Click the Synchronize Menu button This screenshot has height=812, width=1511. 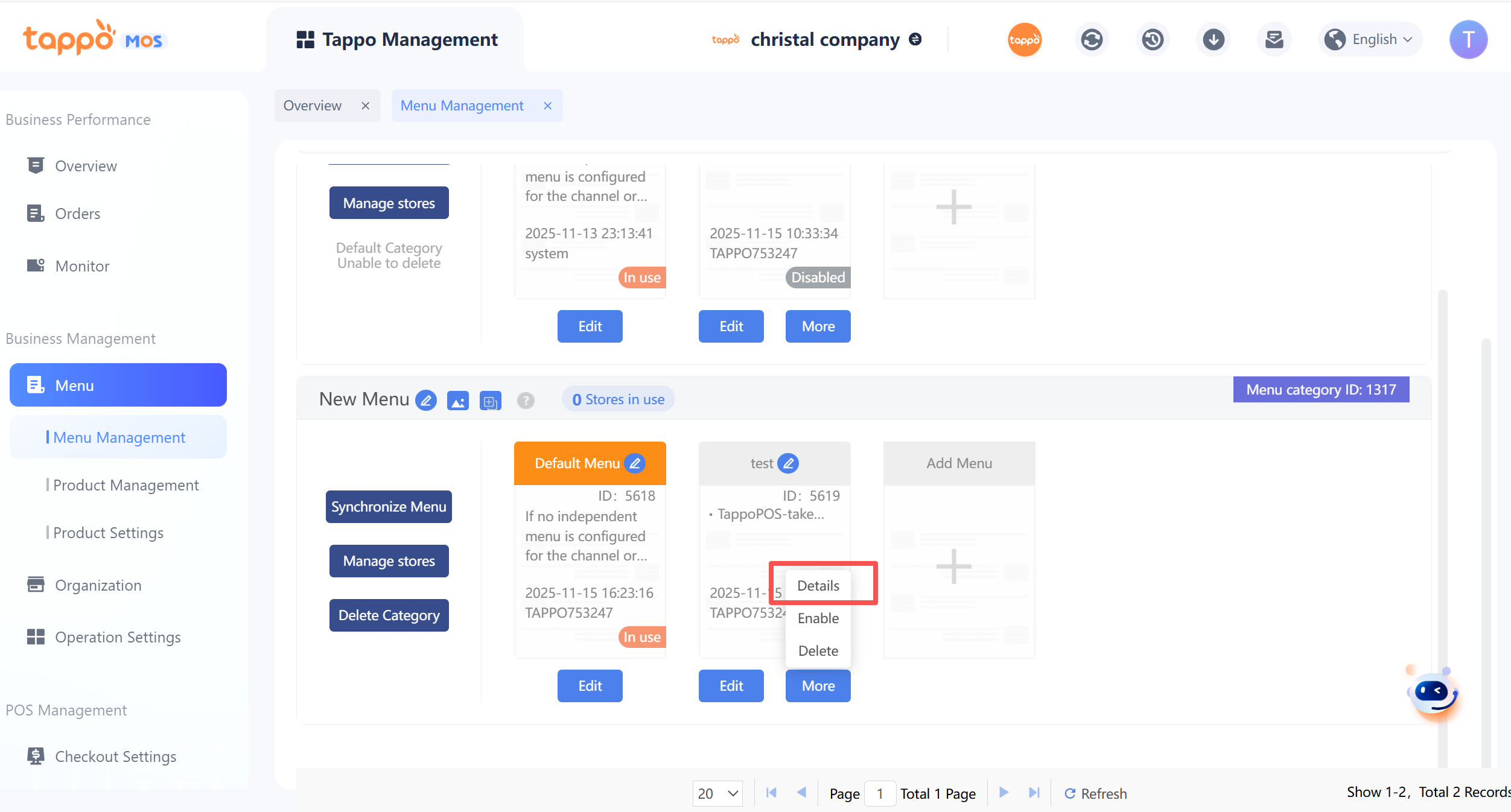389,507
